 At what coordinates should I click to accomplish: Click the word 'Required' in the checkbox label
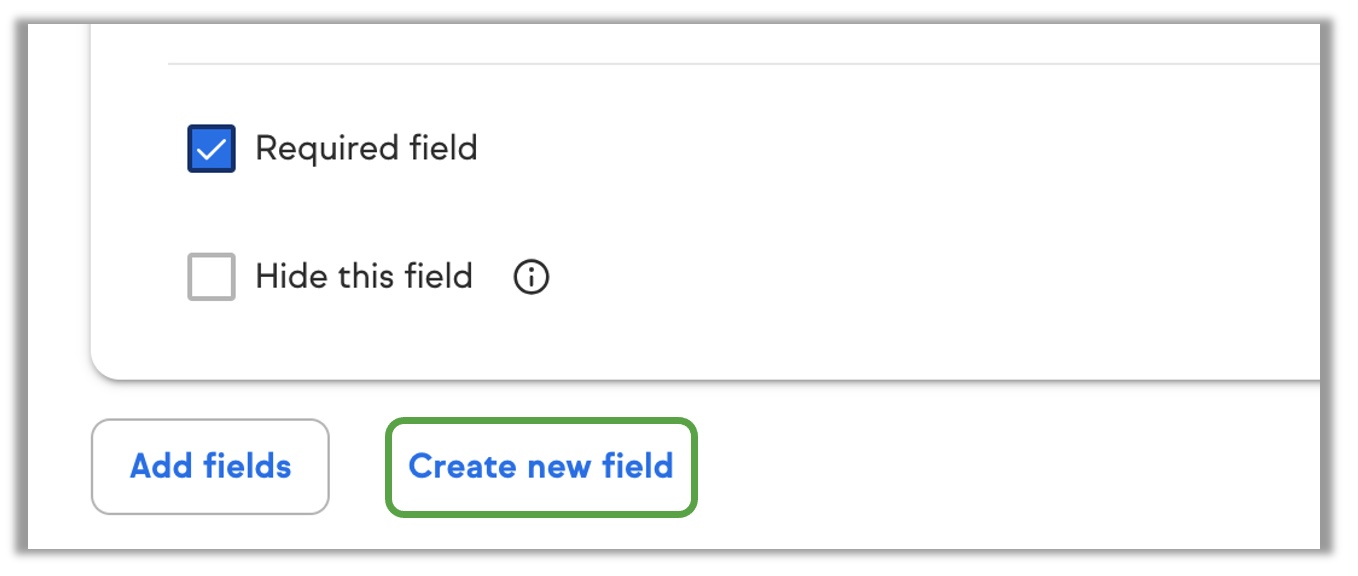[328, 150]
